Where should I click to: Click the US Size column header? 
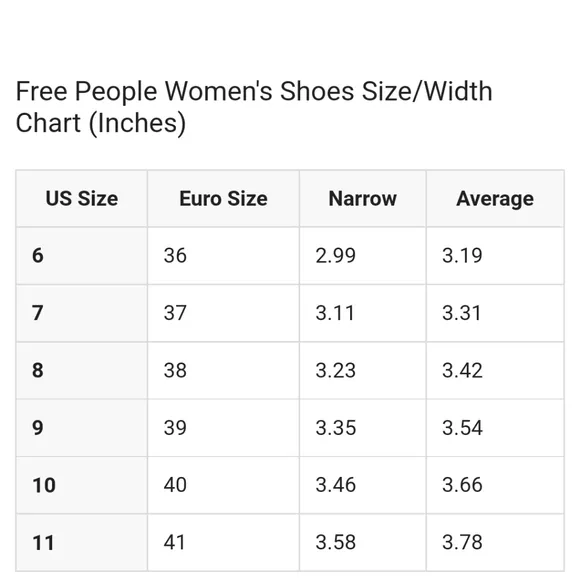pyautogui.click(x=82, y=199)
